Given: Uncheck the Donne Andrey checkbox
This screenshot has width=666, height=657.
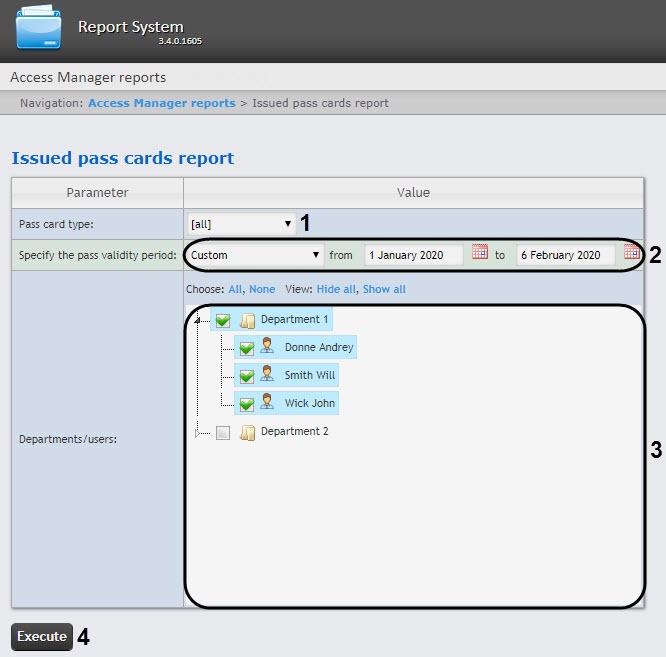Looking at the screenshot, I should point(247,348).
